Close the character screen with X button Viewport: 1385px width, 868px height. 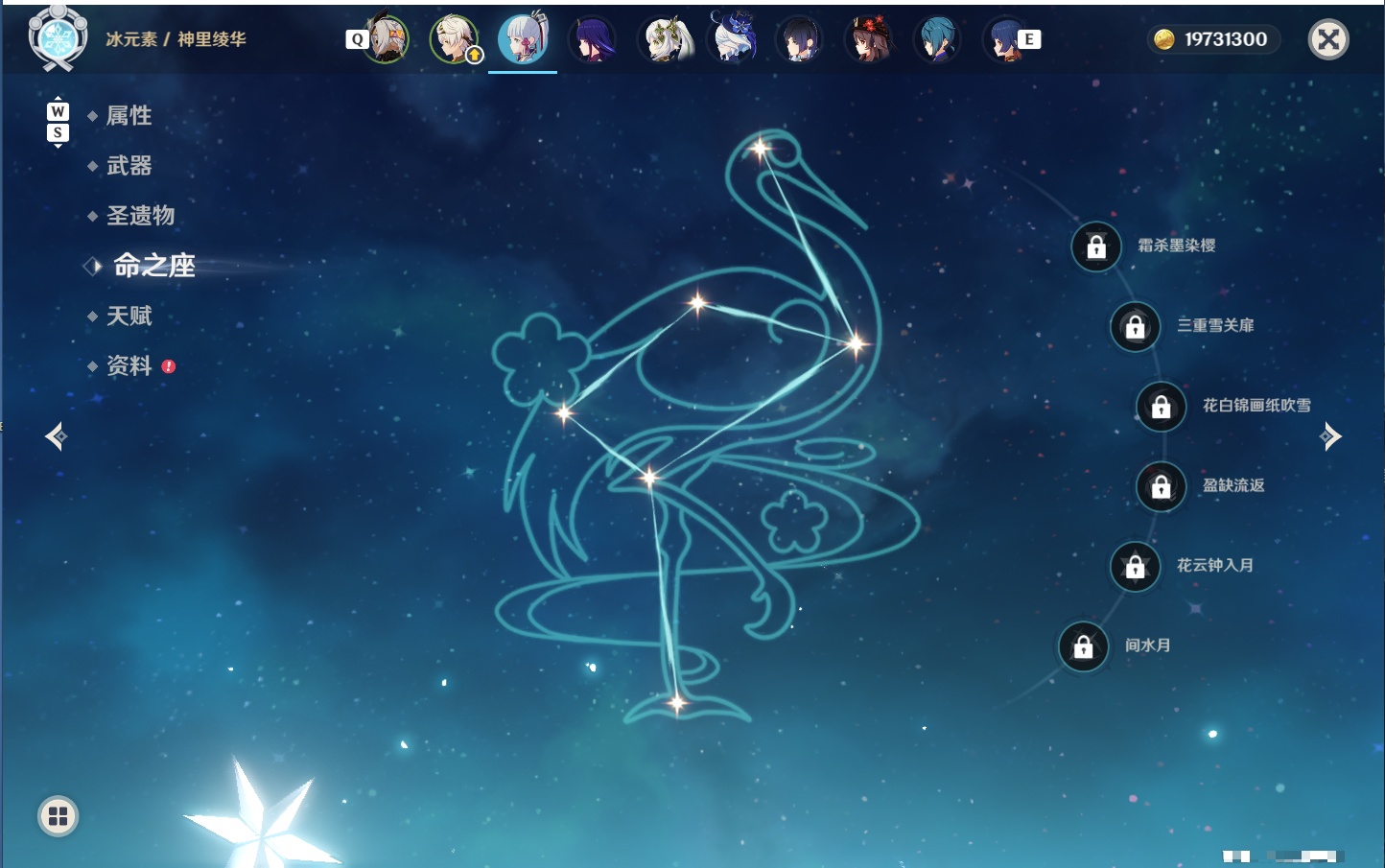pyautogui.click(x=1328, y=39)
